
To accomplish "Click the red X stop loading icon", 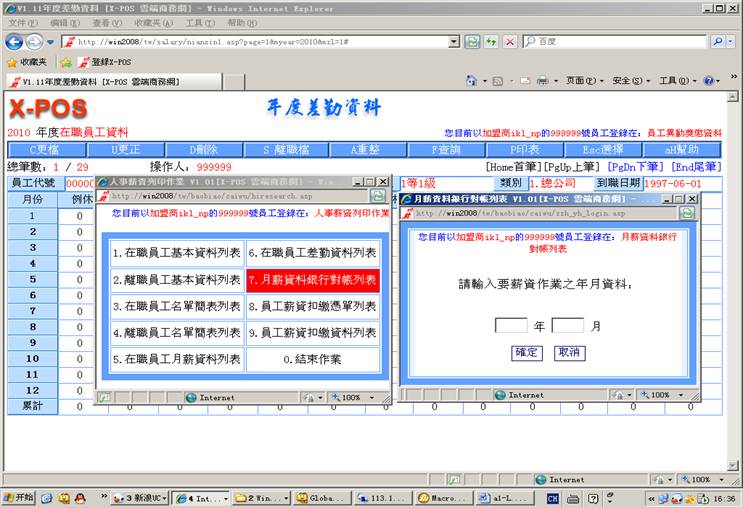I will pyautogui.click(x=509, y=42).
